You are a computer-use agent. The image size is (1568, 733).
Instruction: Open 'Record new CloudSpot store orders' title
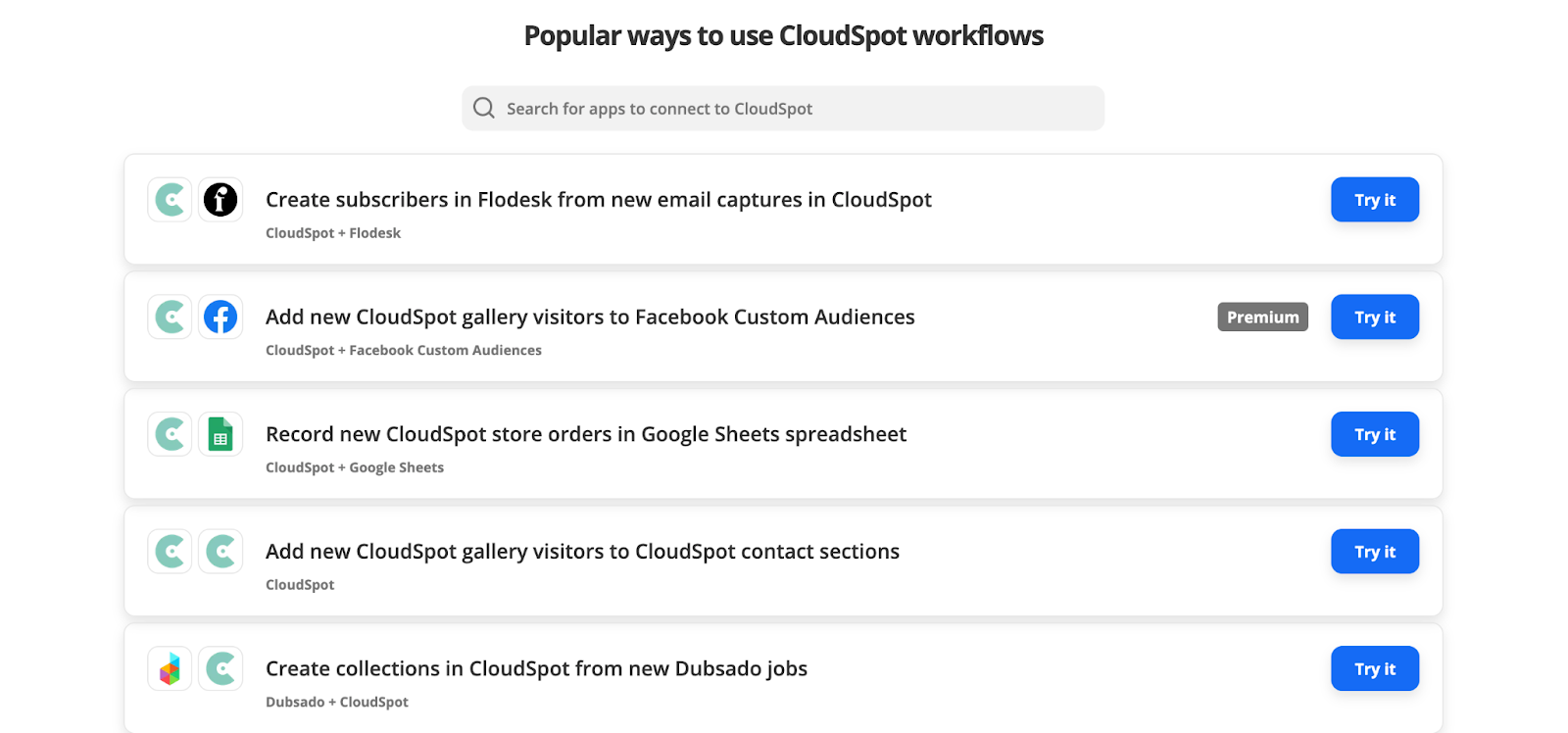pos(586,434)
